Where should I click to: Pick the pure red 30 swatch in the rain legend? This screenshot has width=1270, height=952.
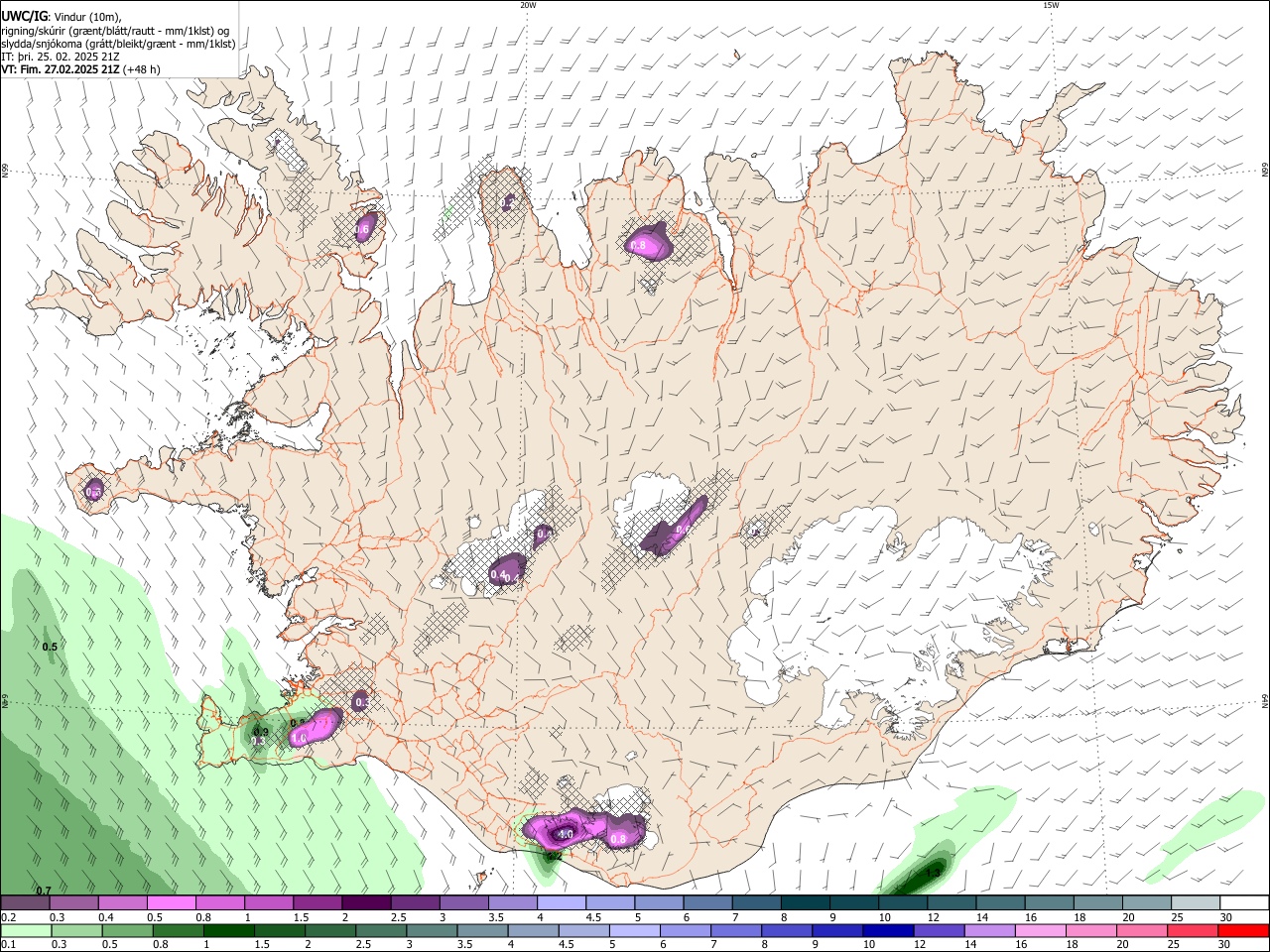point(1243,930)
